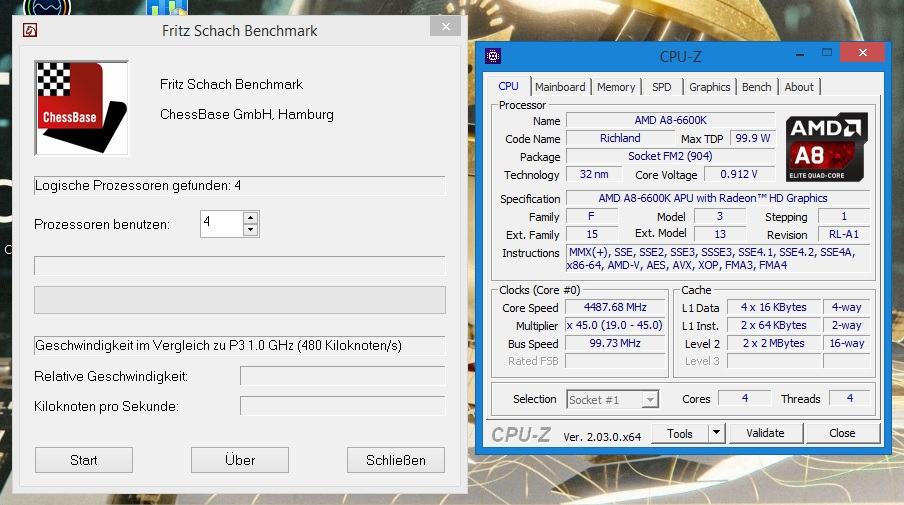The height and width of the screenshot is (505, 904).
Task: Start the Fritz chess benchmark
Action: coord(84,460)
